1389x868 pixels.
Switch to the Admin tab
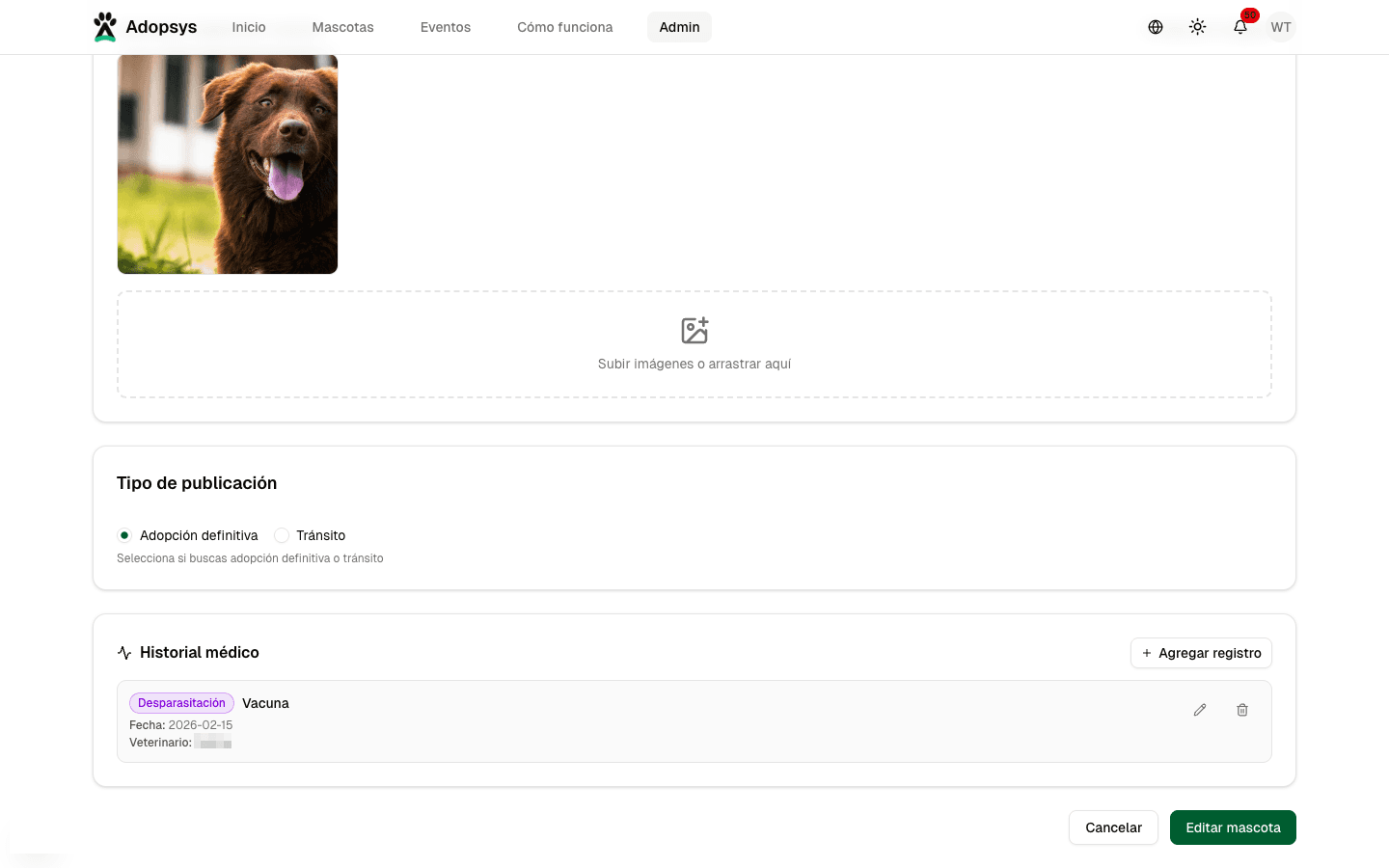(x=679, y=27)
